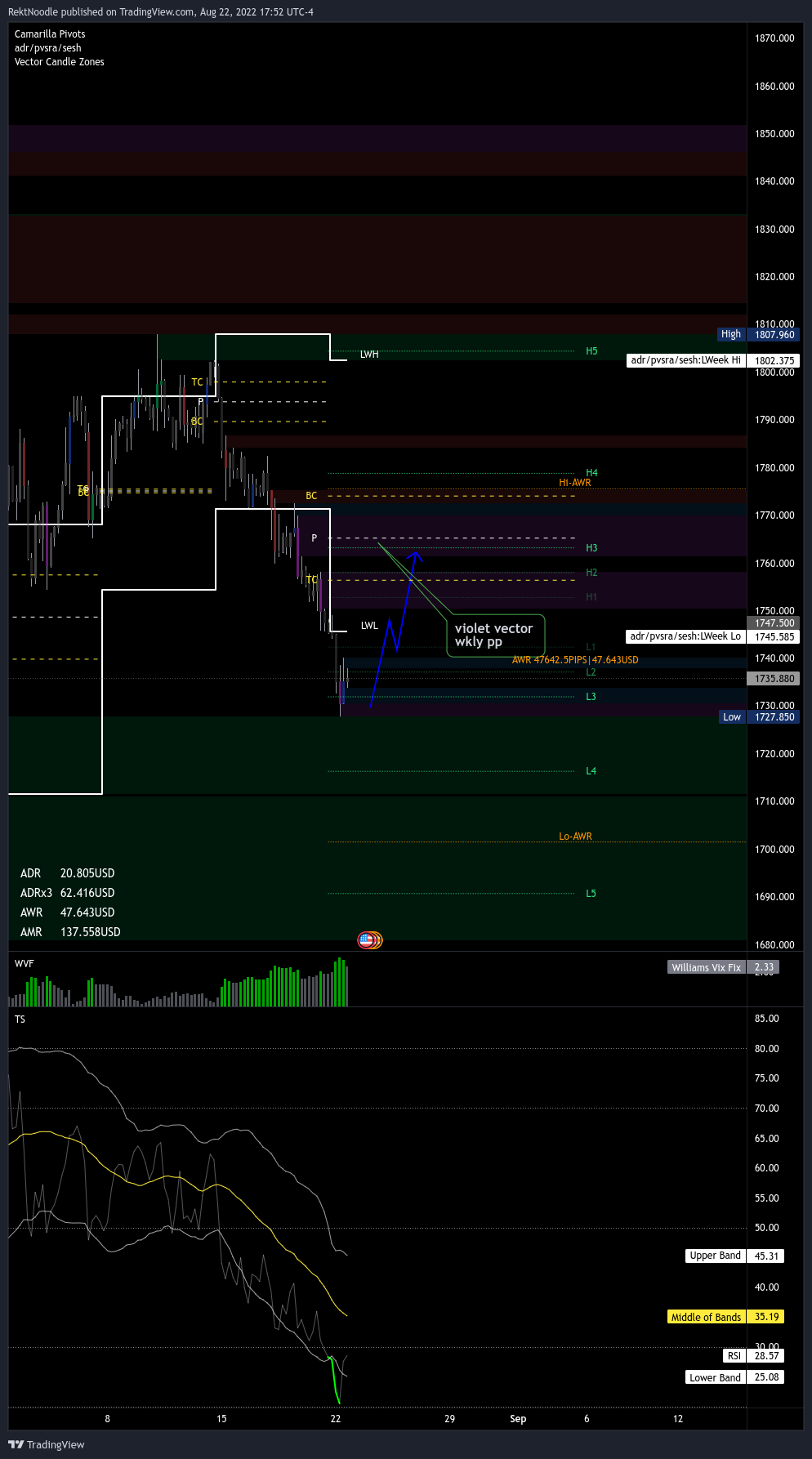
Task: Click the Upper Band 45.31 label
Action: (734, 1256)
